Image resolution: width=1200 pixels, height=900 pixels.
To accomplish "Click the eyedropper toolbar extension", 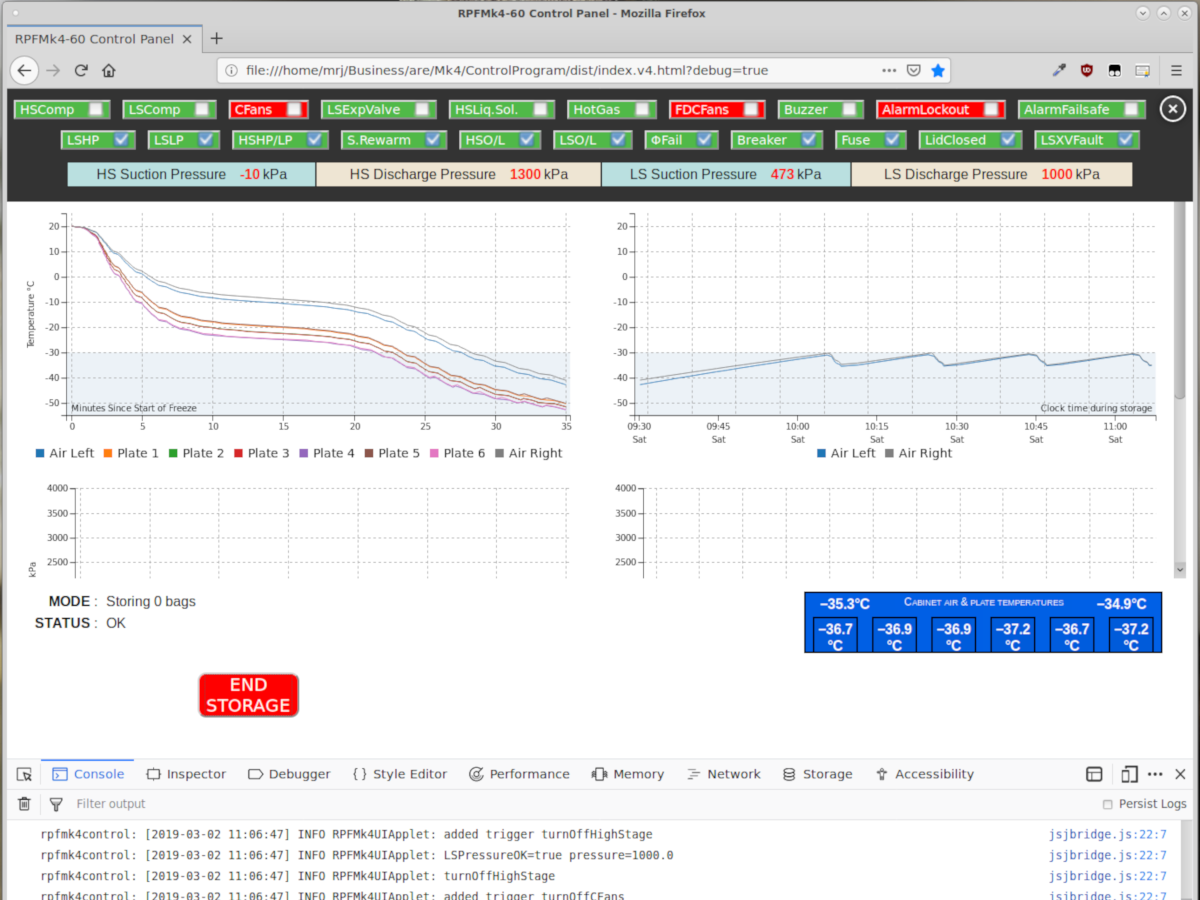I will (x=1060, y=71).
